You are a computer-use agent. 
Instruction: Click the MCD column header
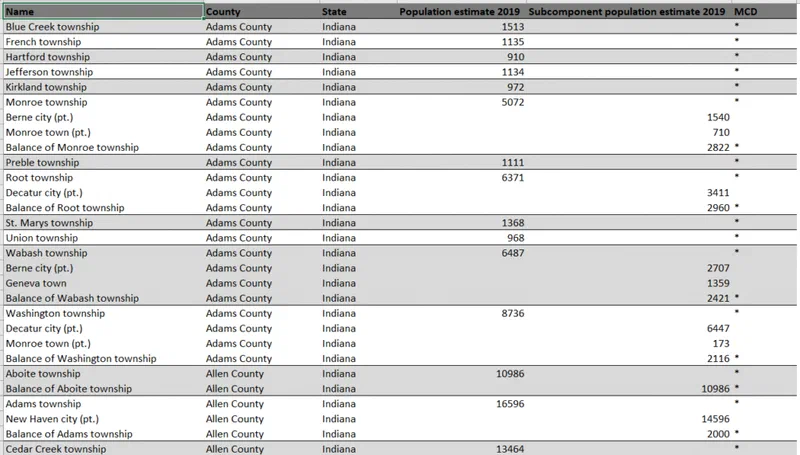tap(745, 11)
